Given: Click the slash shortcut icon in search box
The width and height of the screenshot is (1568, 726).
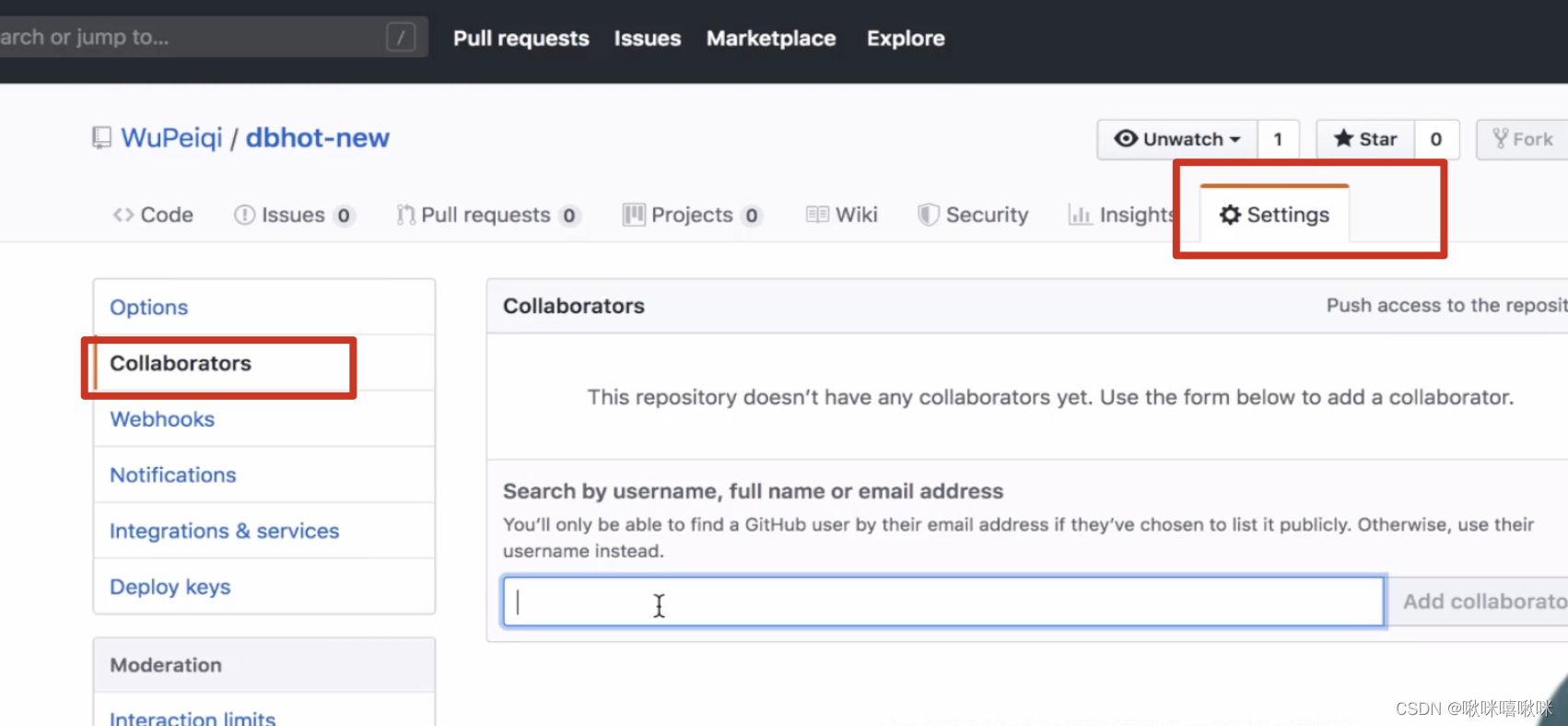Looking at the screenshot, I should pyautogui.click(x=400, y=37).
